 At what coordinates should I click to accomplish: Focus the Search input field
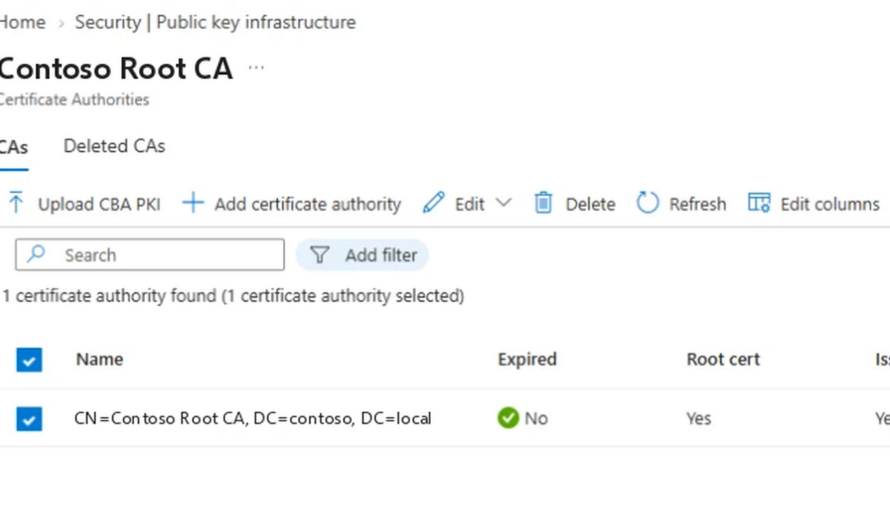[x=150, y=254]
